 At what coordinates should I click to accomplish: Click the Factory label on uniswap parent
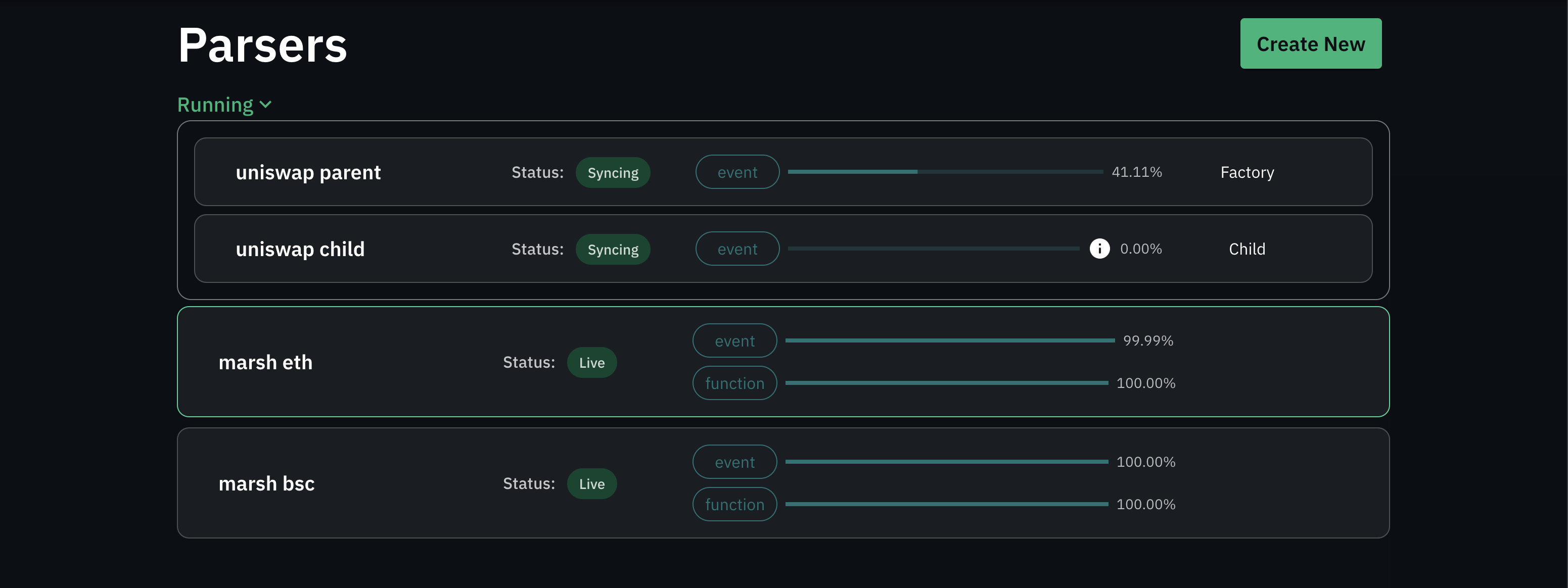[1247, 173]
